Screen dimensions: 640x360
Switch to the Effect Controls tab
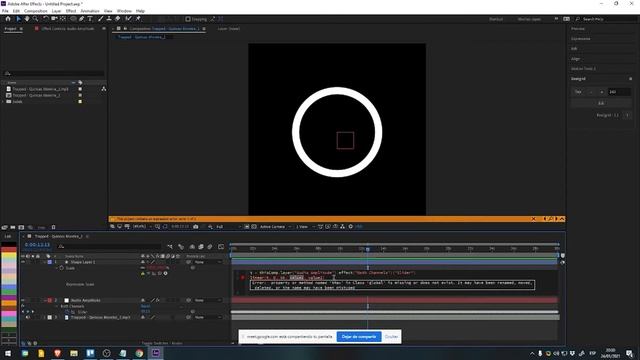(x=67, y=29)
